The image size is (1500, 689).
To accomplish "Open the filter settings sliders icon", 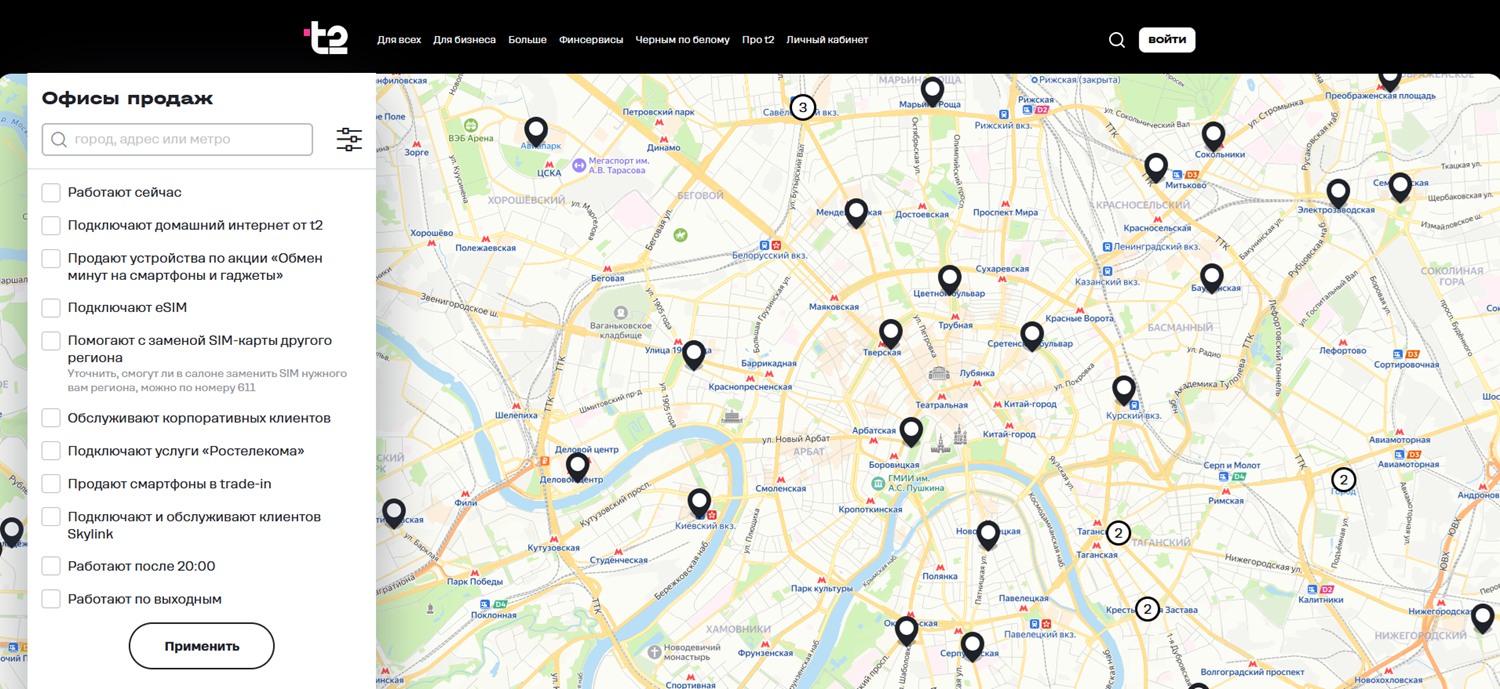I will [x=349, y=139].
